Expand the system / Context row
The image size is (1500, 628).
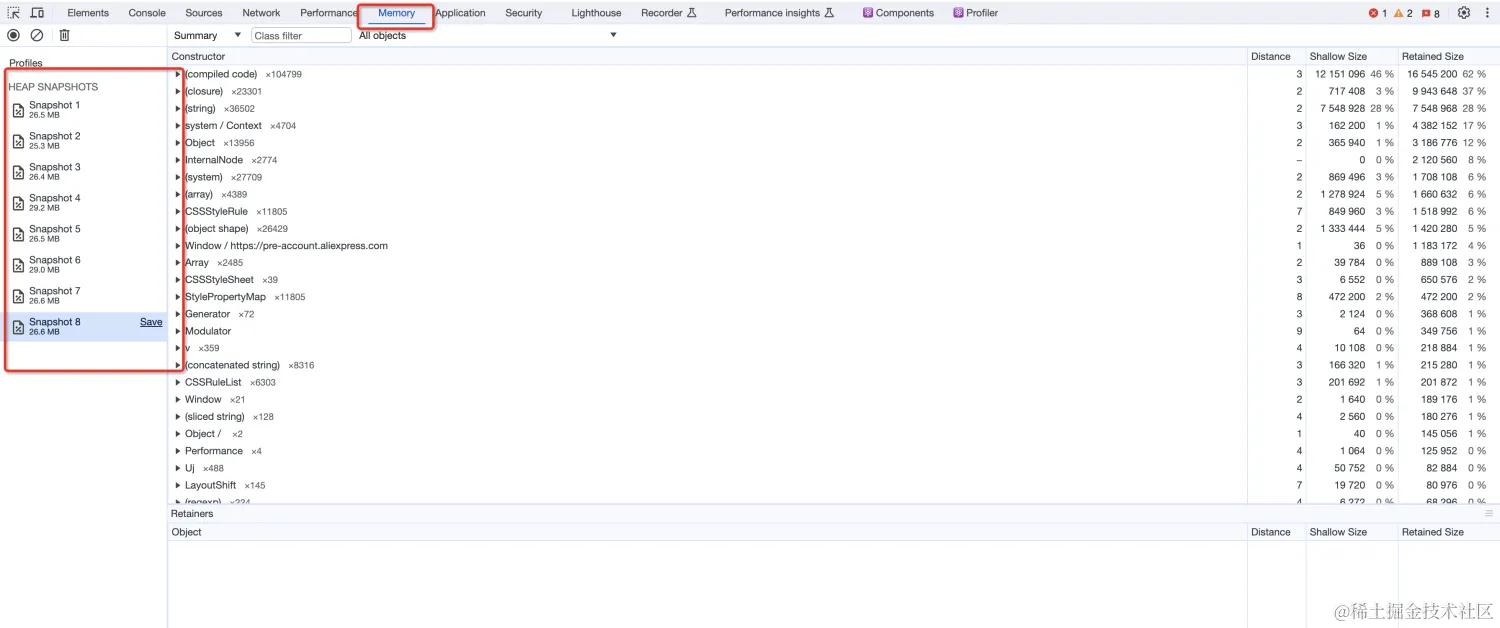tap(178, 125)
